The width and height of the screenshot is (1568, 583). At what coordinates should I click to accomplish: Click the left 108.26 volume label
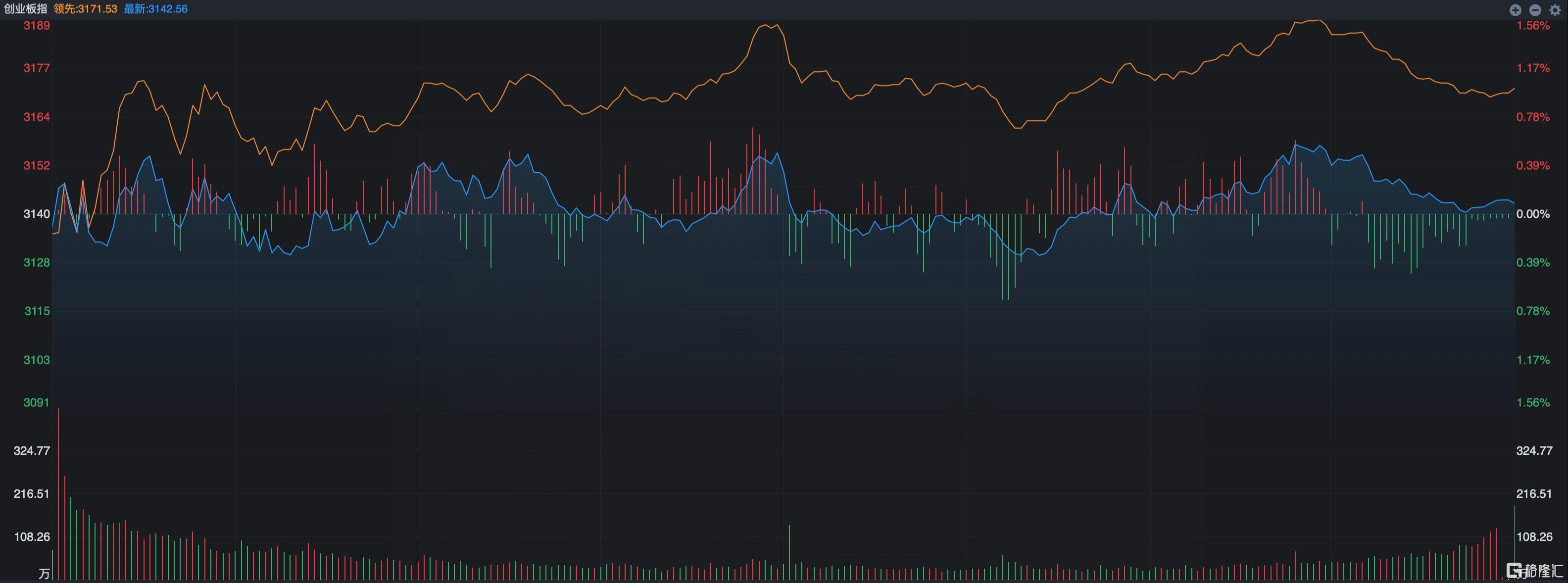(x=32, y=537)
